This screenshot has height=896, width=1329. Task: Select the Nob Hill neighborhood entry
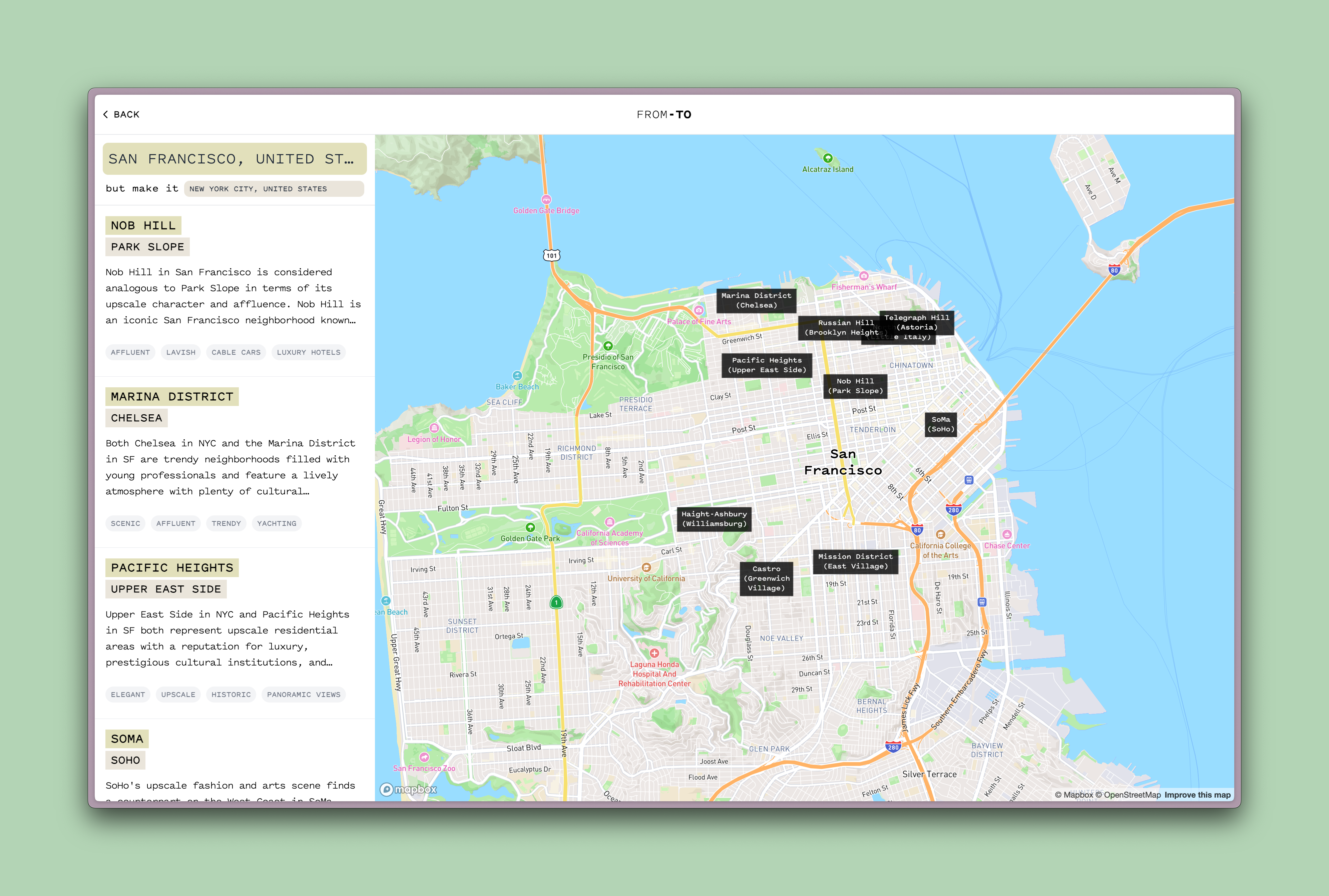pyautogui.click(x=143, y=226)
